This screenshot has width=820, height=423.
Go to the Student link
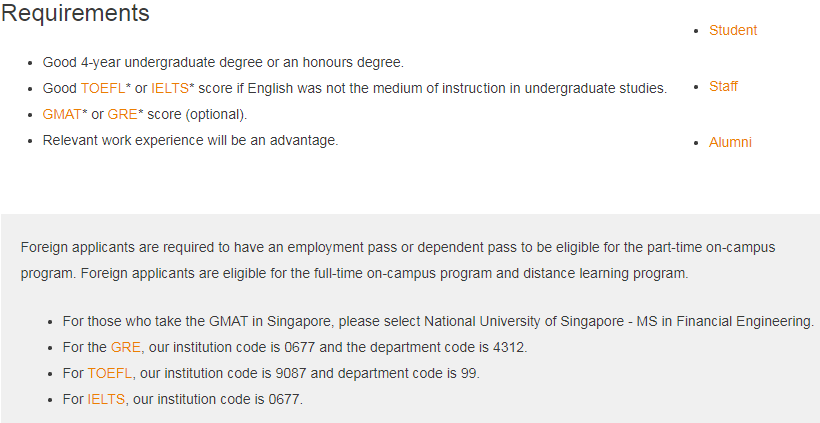733,30
